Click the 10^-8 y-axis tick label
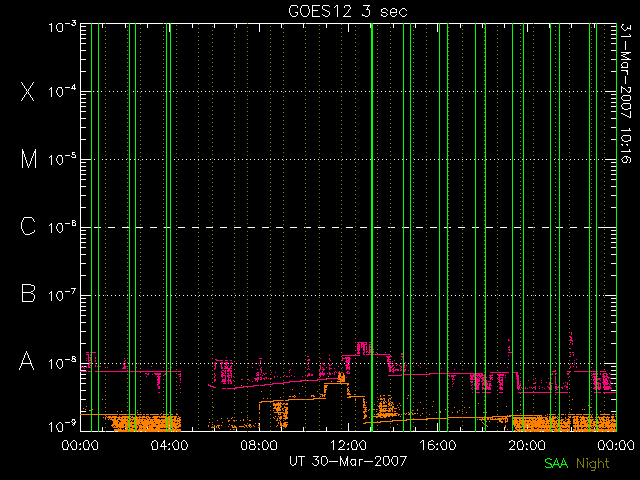This screenshot has width=640, height=480. [62, 363]
